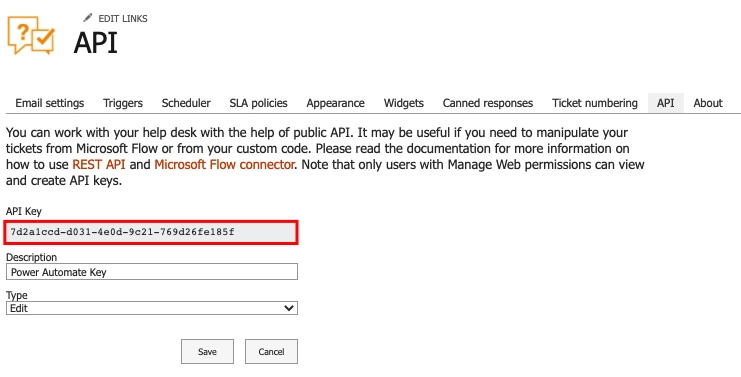Screen dimensions: 741x377
Task: Expand the Type dropdown set to Edit
Action: pos(152,308)
